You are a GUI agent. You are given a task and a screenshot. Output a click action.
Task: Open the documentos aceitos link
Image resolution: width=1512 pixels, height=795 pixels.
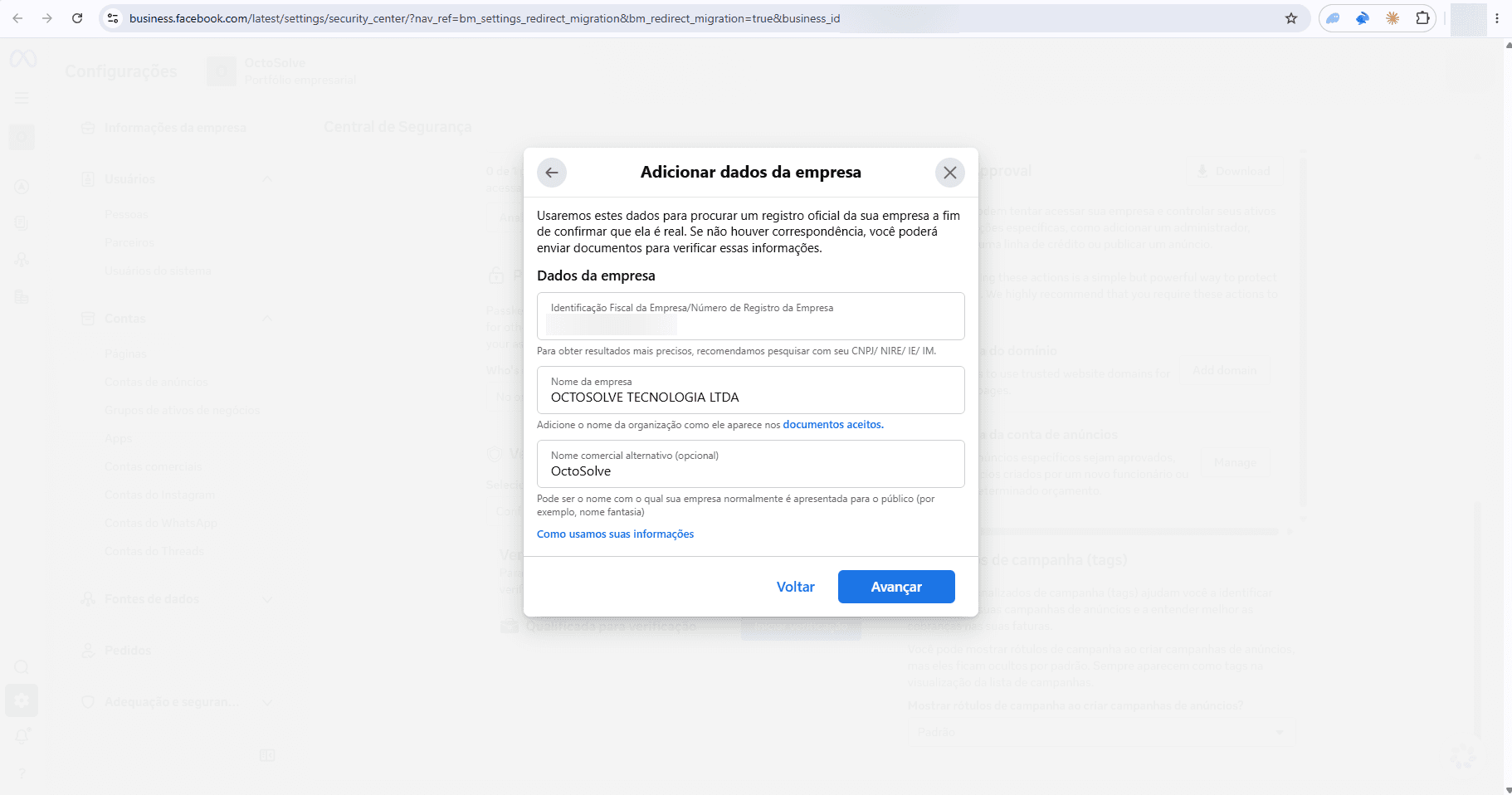coord(833,425)
